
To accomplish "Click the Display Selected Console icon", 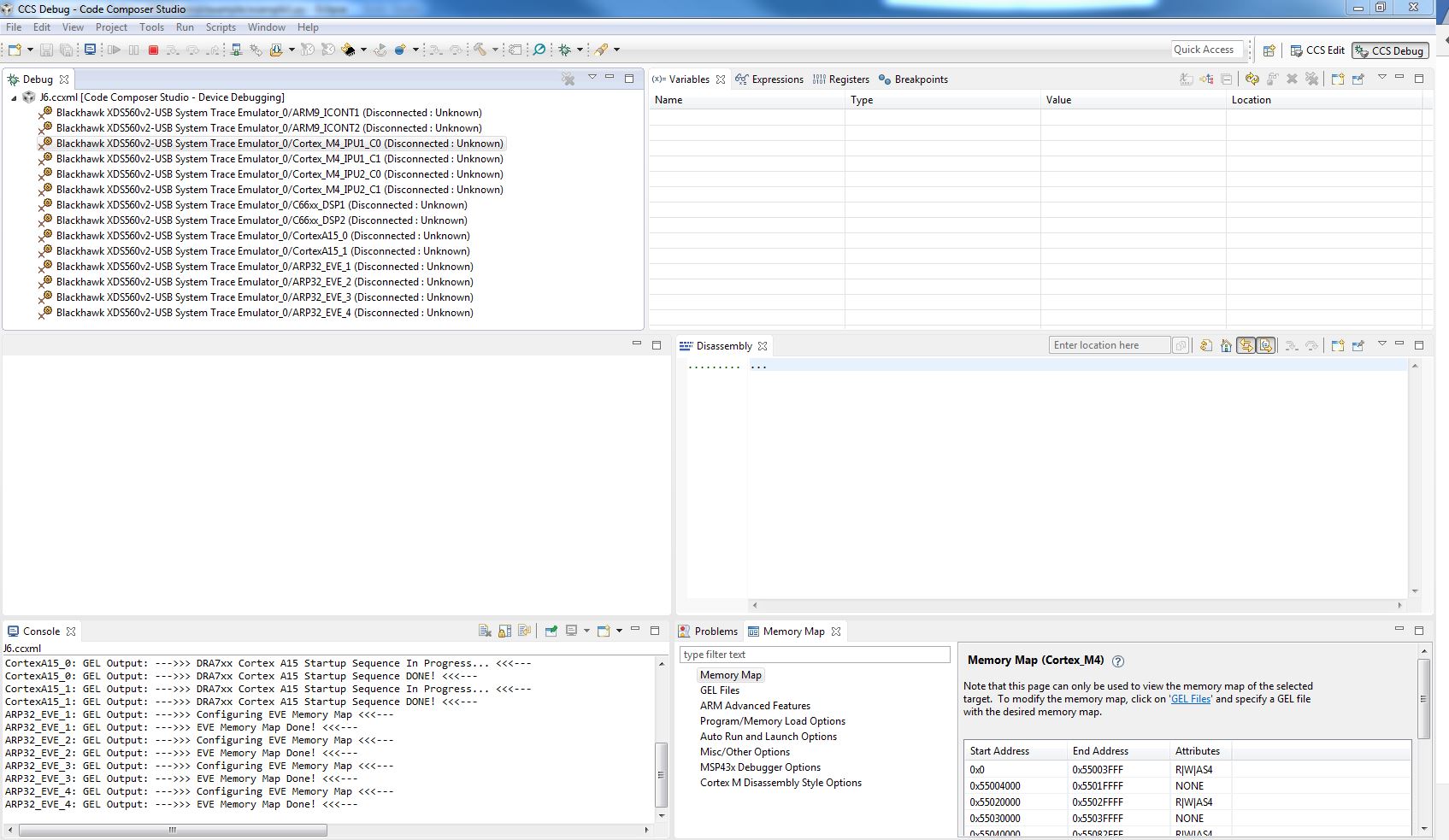I will [572, 631].
